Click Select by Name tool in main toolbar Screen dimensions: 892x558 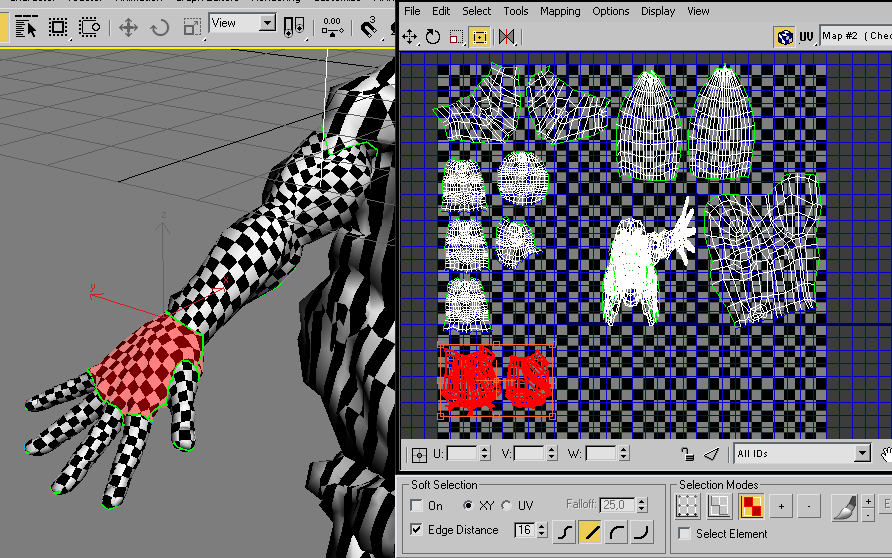pyautogui.click(x=26, y=27)
